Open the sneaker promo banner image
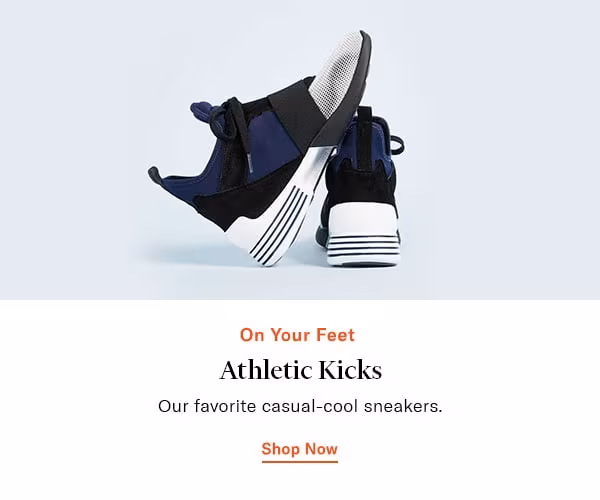 point(300,150)
